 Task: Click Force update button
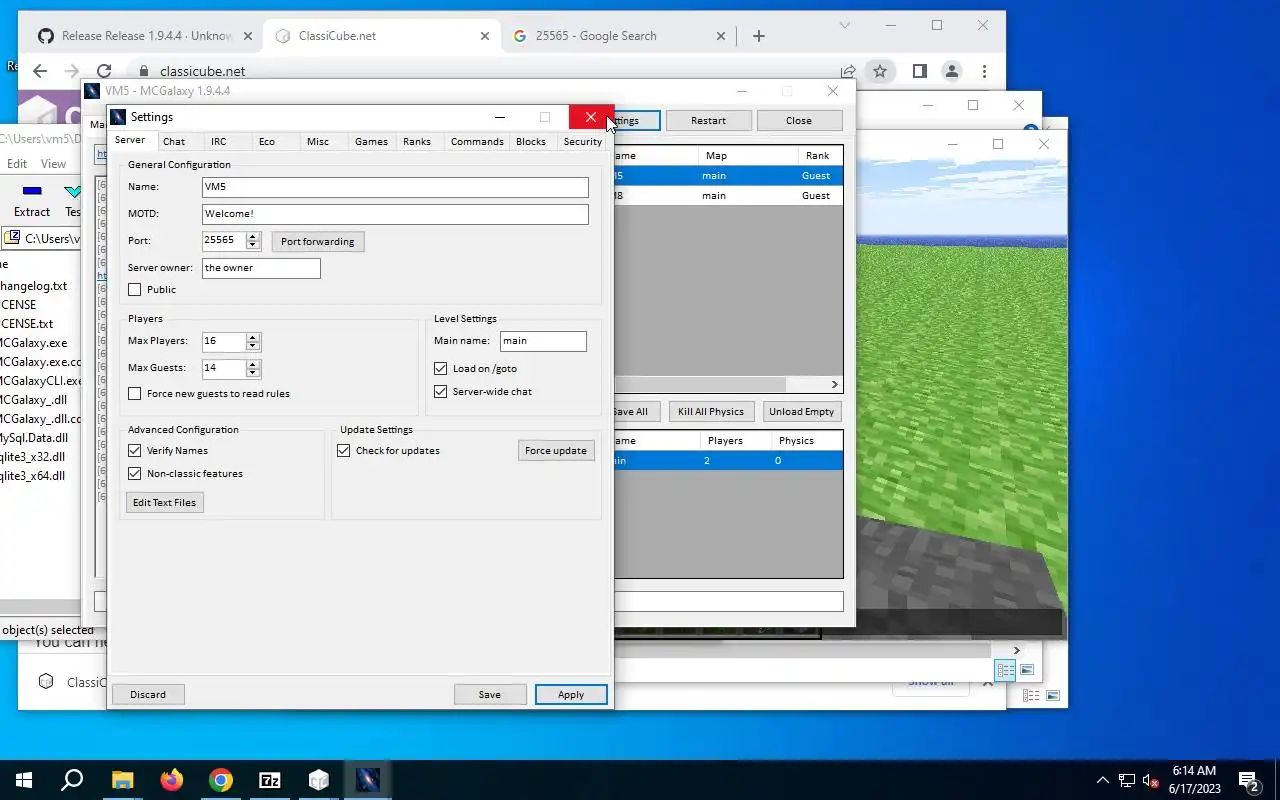pyautogui.click(x=556, y=451)
